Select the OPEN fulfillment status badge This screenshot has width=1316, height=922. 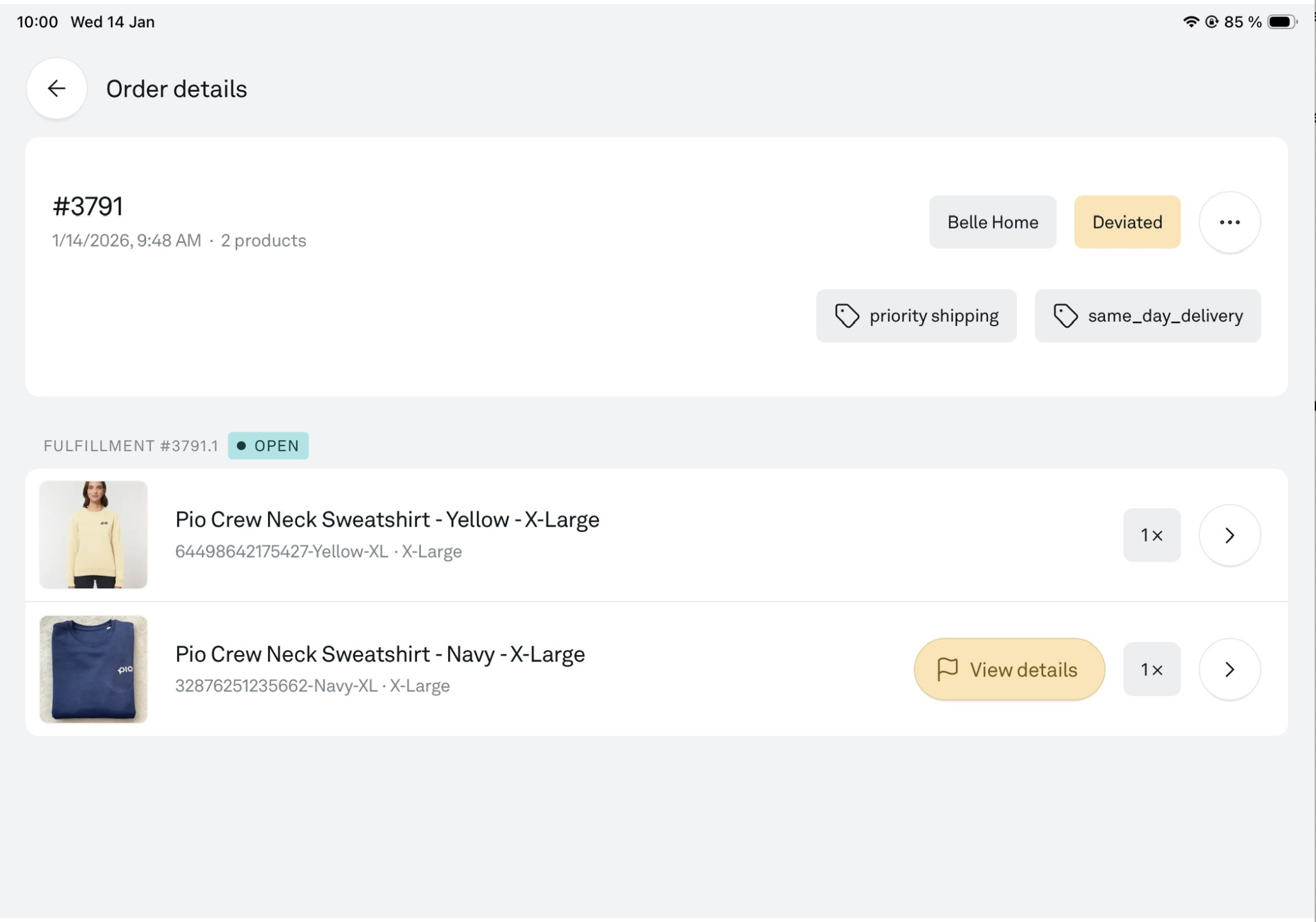click(x=268, y=446)
